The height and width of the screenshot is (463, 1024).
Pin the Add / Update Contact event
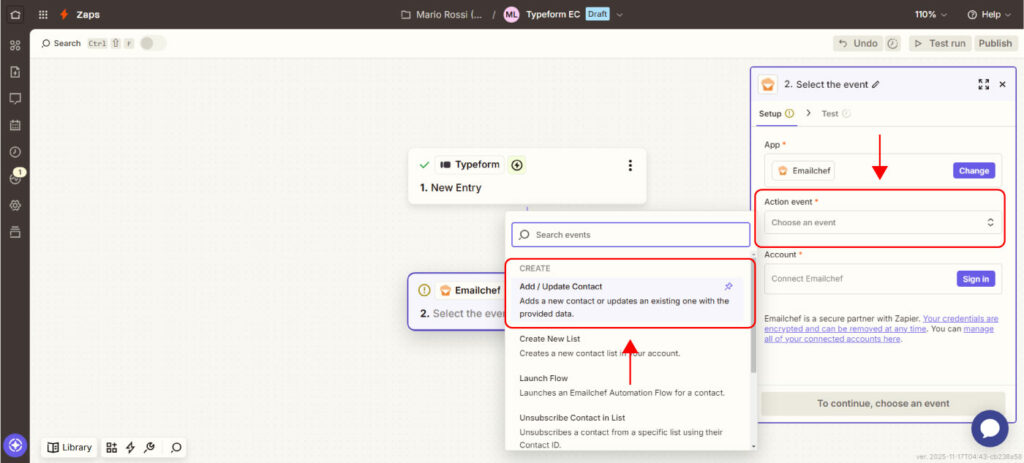pyautogui.click(x=729, y=287)
